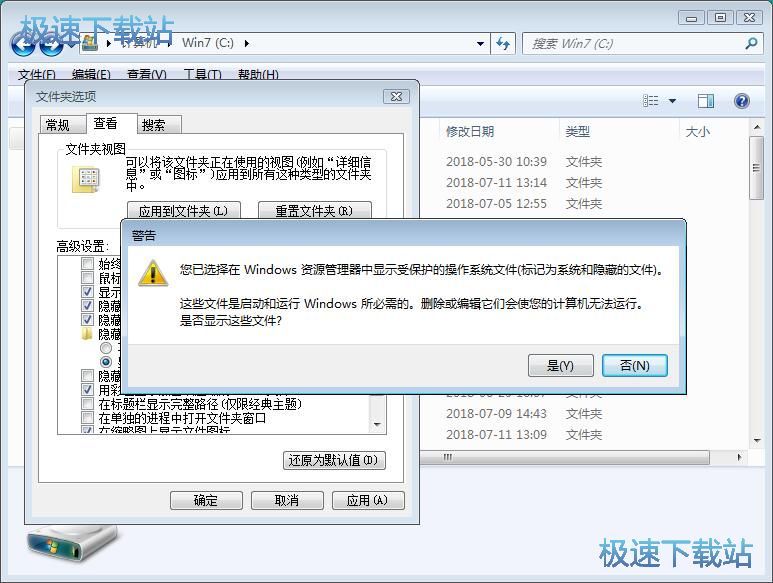Click the file list scroll down arrow
This screenshot has height=583, width=773.
click(x=757, y=440)
